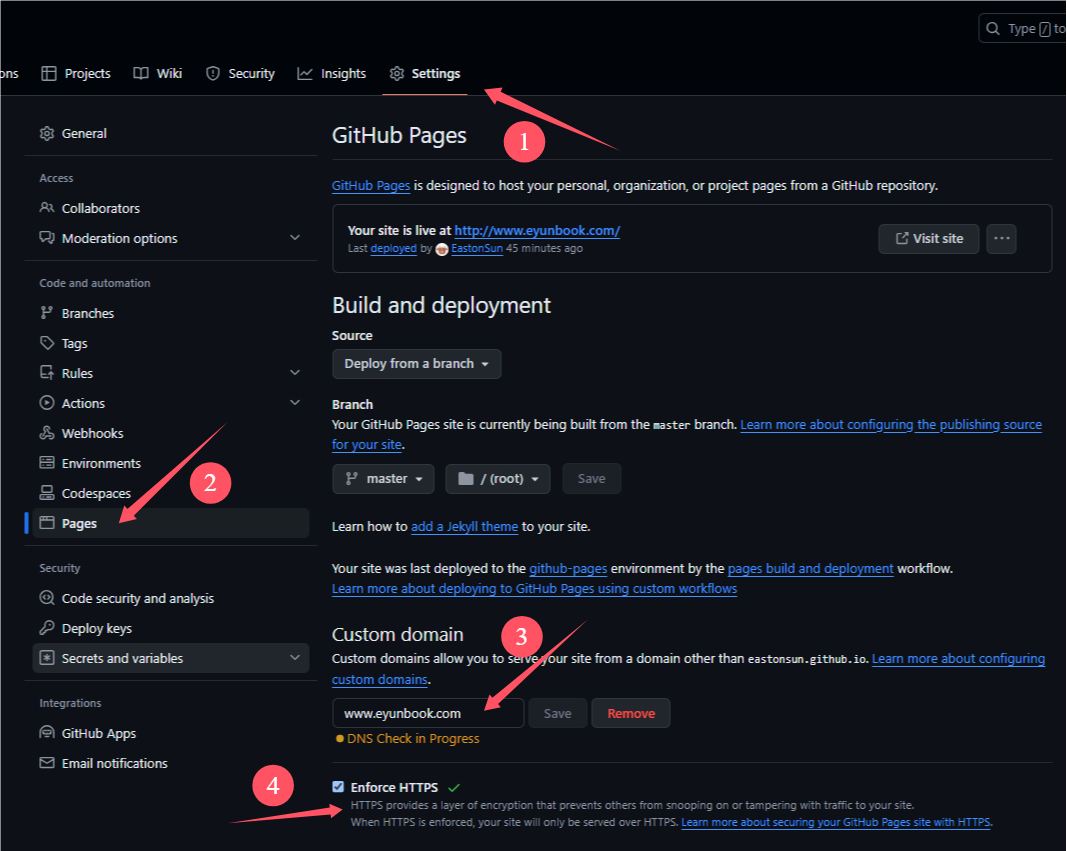
Task: Click the Deploy keys key icon
Action: (x=46, y=628)
